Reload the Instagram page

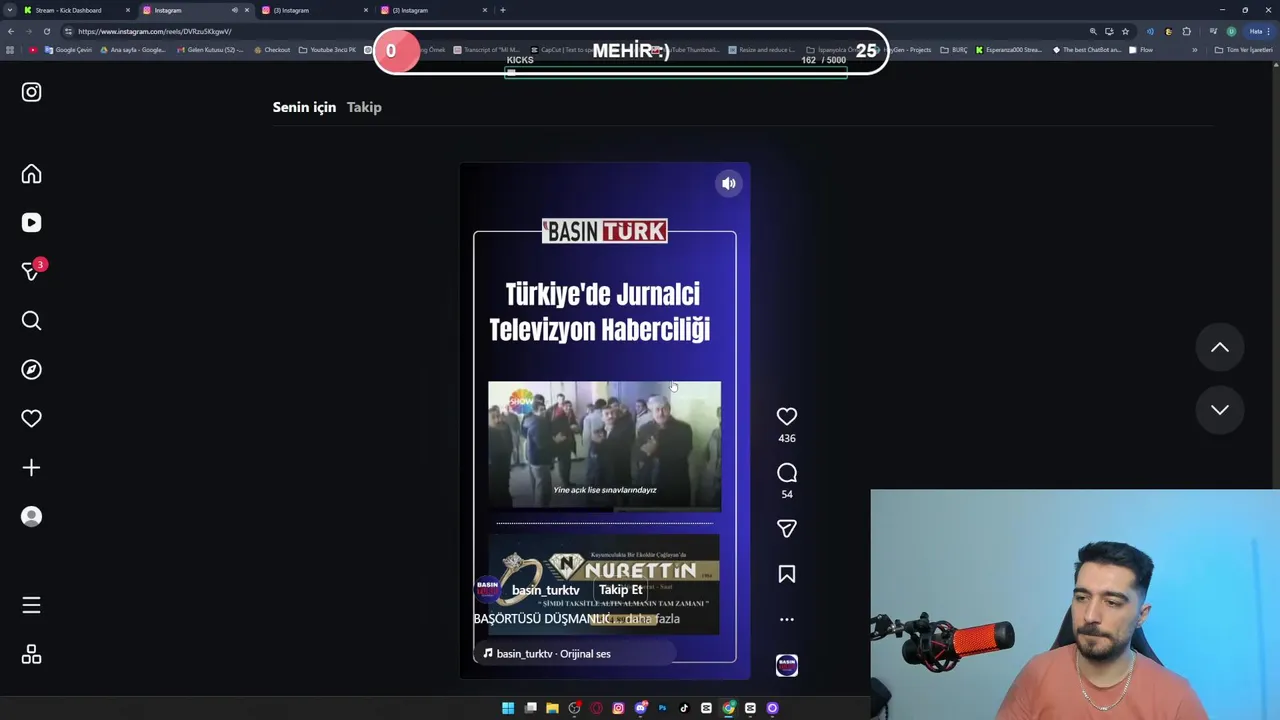(46, 31)
